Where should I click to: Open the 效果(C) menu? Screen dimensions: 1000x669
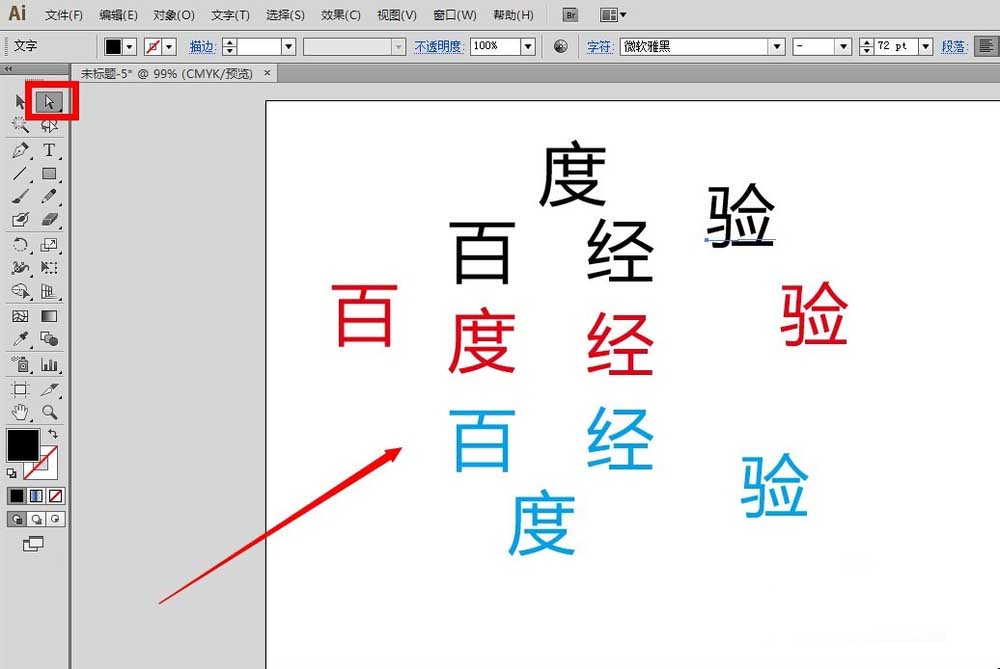[x=341, y=15]
